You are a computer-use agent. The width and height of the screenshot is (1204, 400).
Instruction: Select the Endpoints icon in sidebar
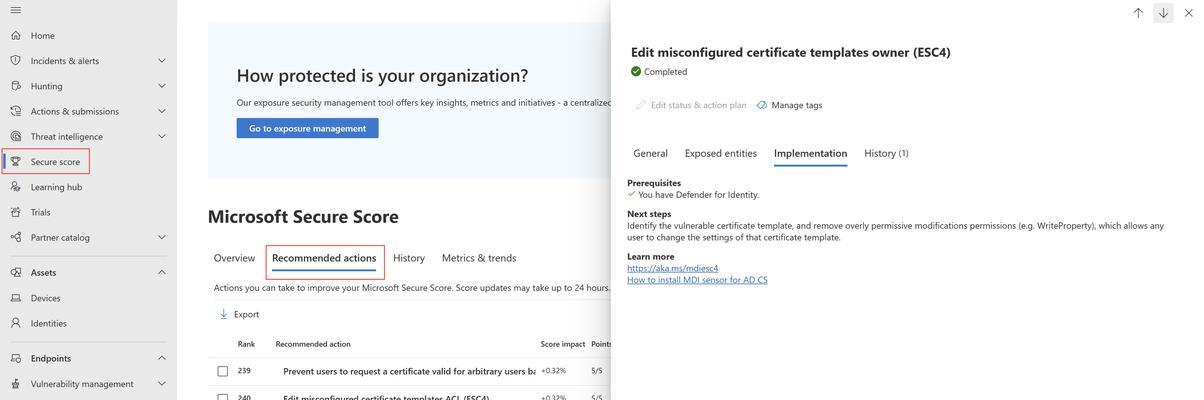(x=15, y=358)
